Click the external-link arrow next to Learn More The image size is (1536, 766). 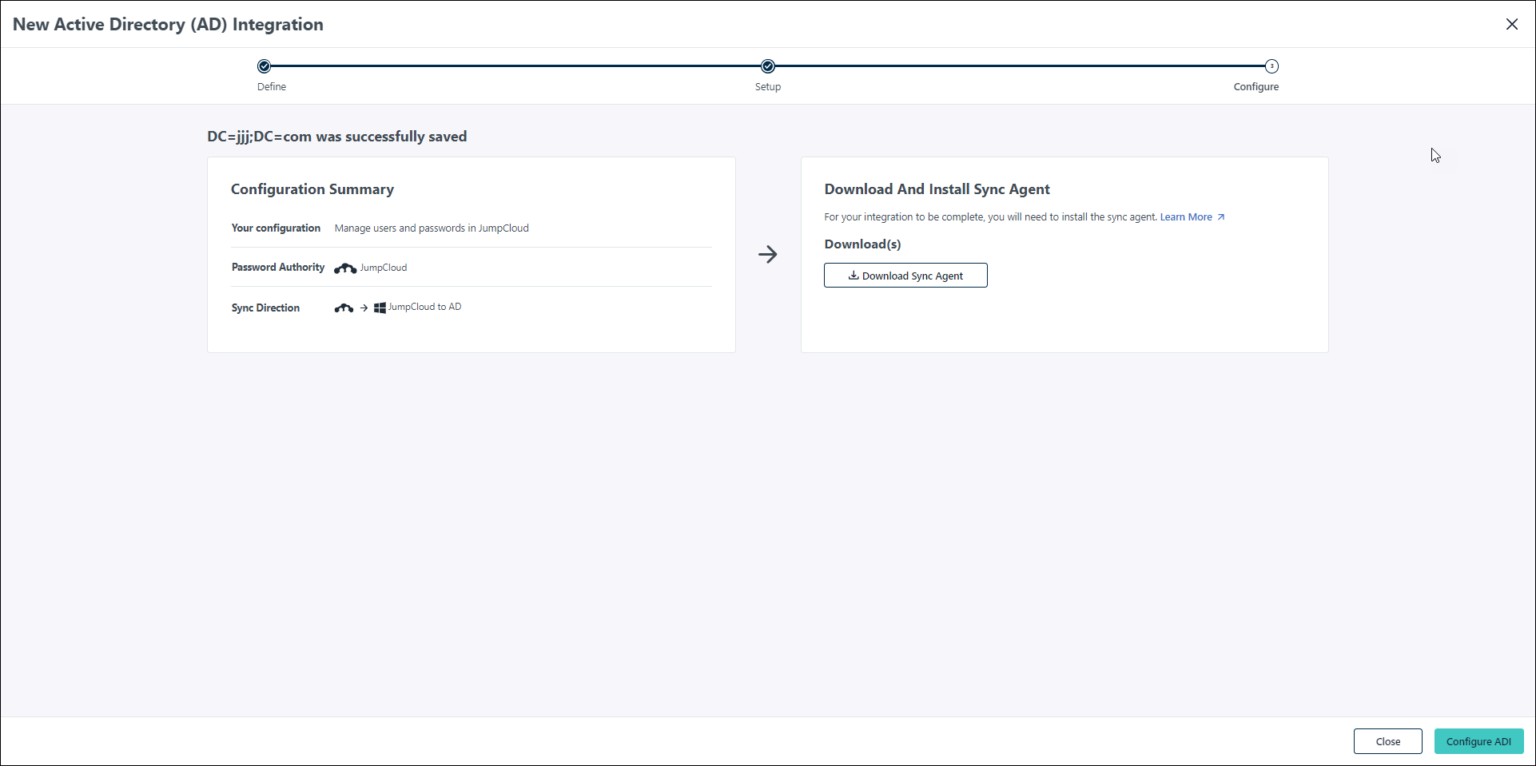tap(1222, 216)
